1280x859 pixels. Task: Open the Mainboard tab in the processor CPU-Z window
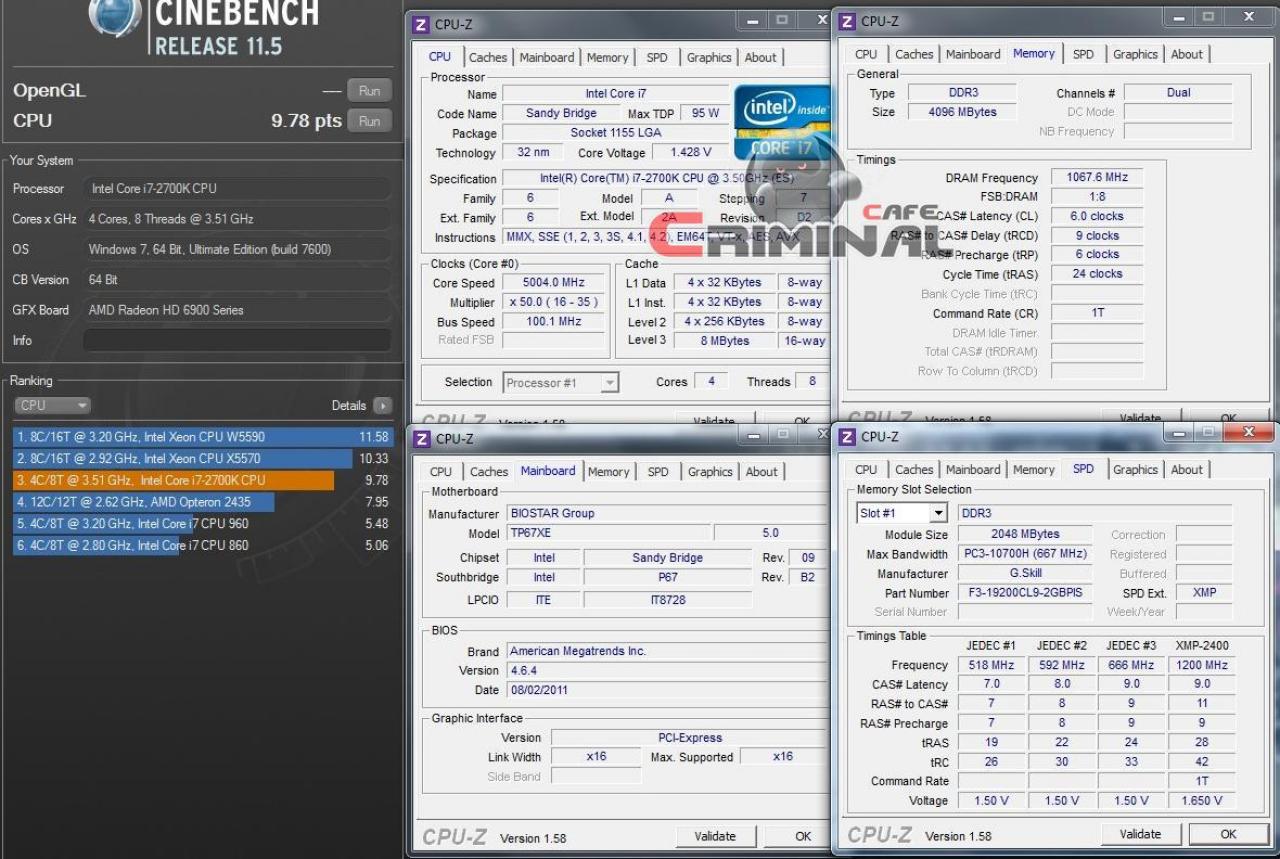tap(547, 58)
